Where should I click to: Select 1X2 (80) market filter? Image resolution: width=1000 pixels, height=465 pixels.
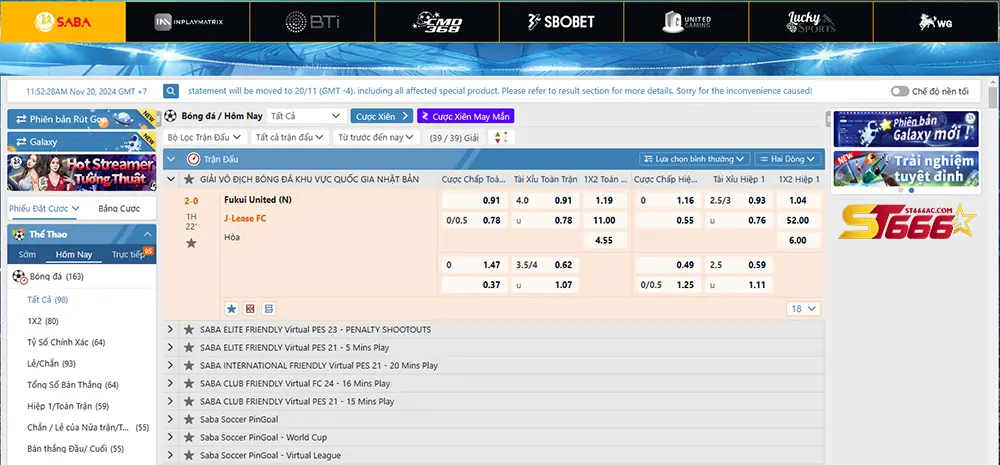(43, 321)
